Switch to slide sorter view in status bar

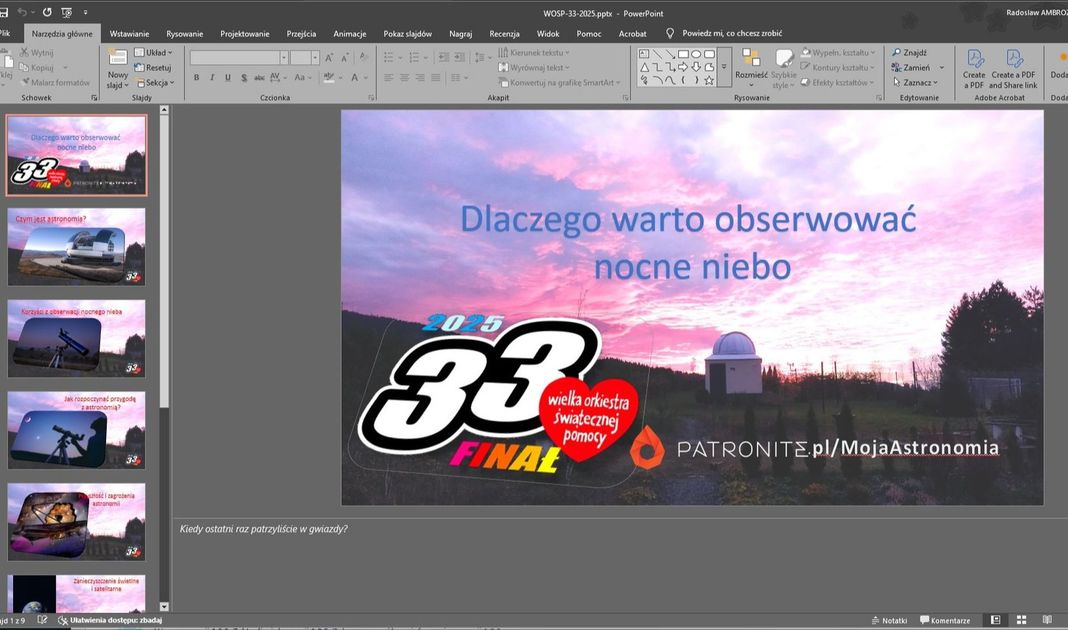pos(1021,620)
